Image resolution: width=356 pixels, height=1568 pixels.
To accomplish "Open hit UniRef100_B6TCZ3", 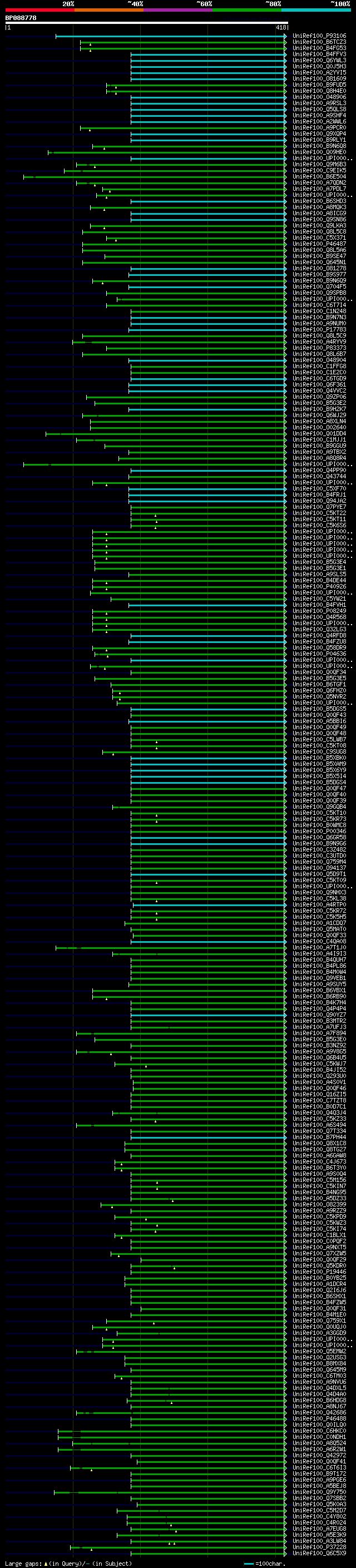I will coord(319,42).
